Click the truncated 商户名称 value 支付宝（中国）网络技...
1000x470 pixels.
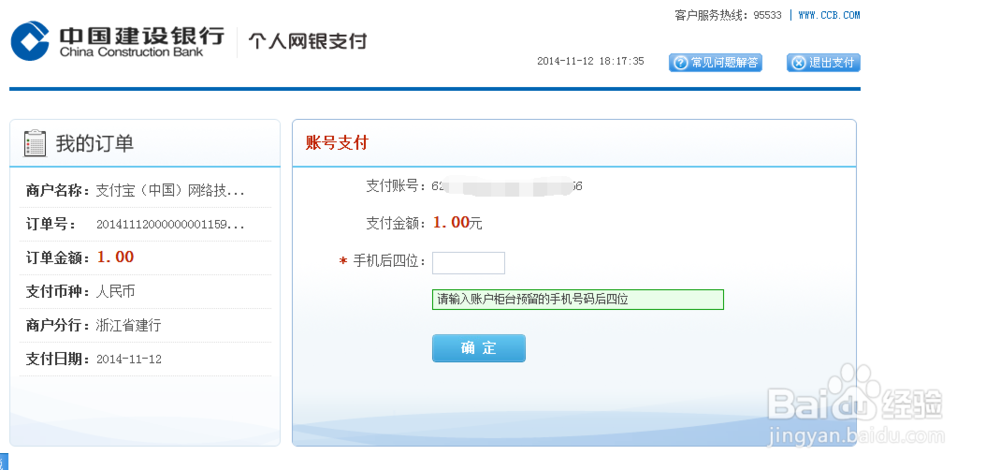click(170, 191)
